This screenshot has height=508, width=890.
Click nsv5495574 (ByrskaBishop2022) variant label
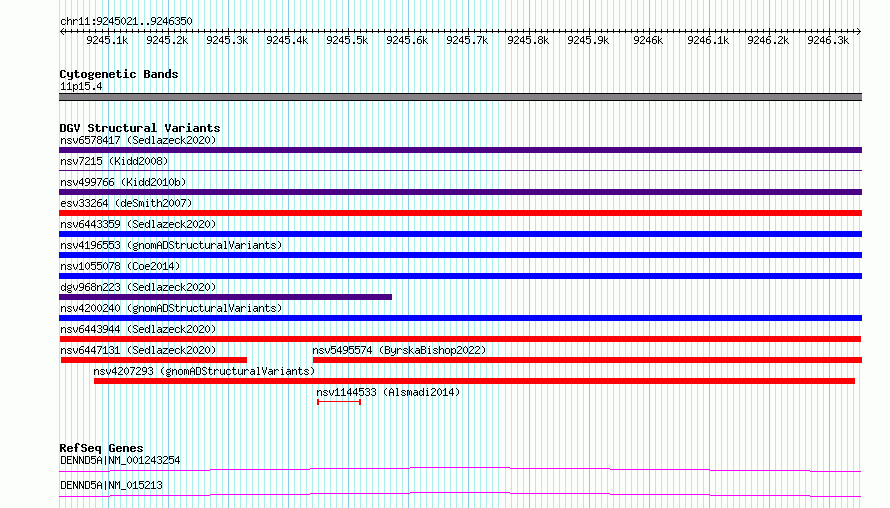[x=399, y=350]
